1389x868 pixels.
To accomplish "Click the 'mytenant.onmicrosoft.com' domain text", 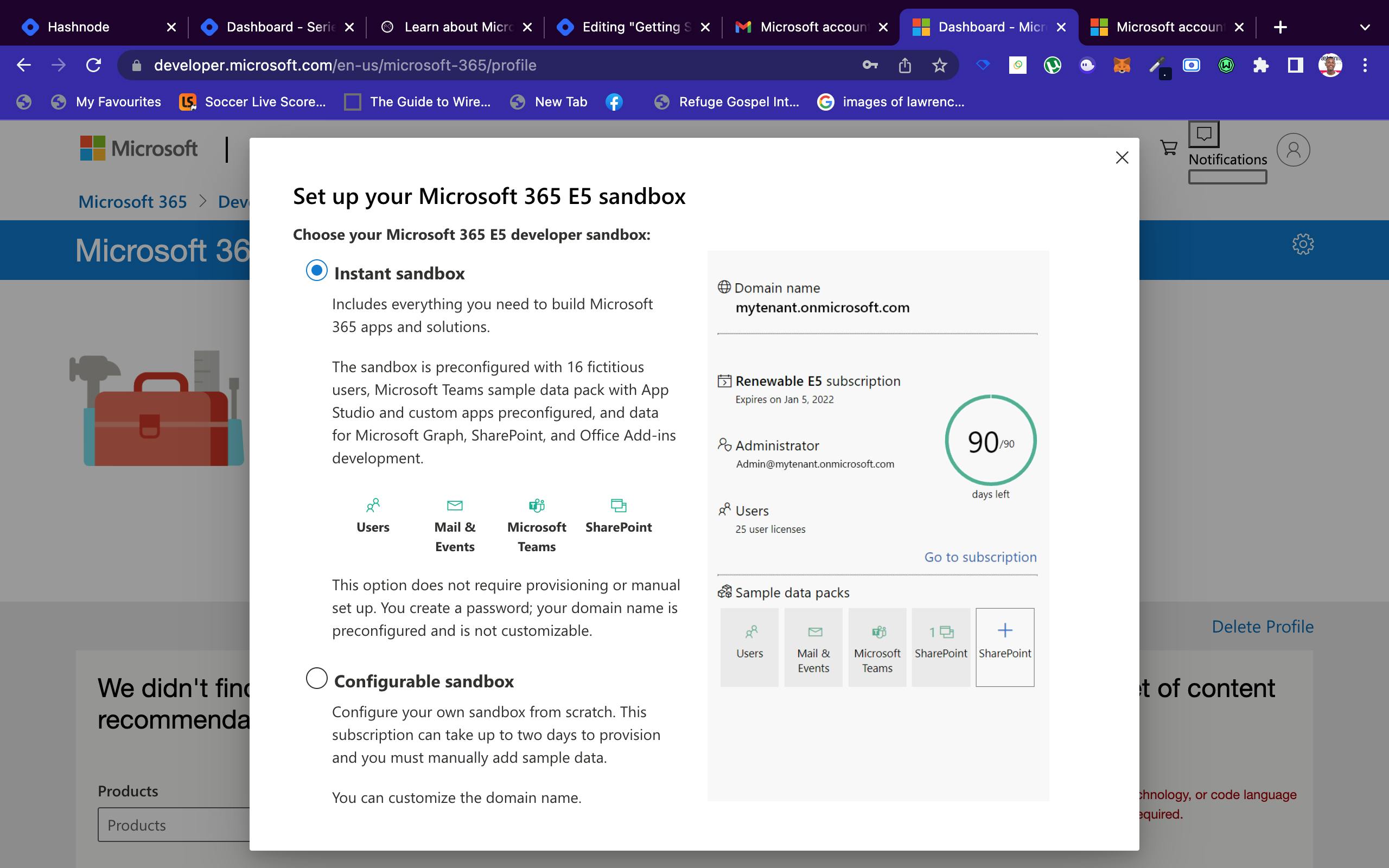I will pos(823,307).
